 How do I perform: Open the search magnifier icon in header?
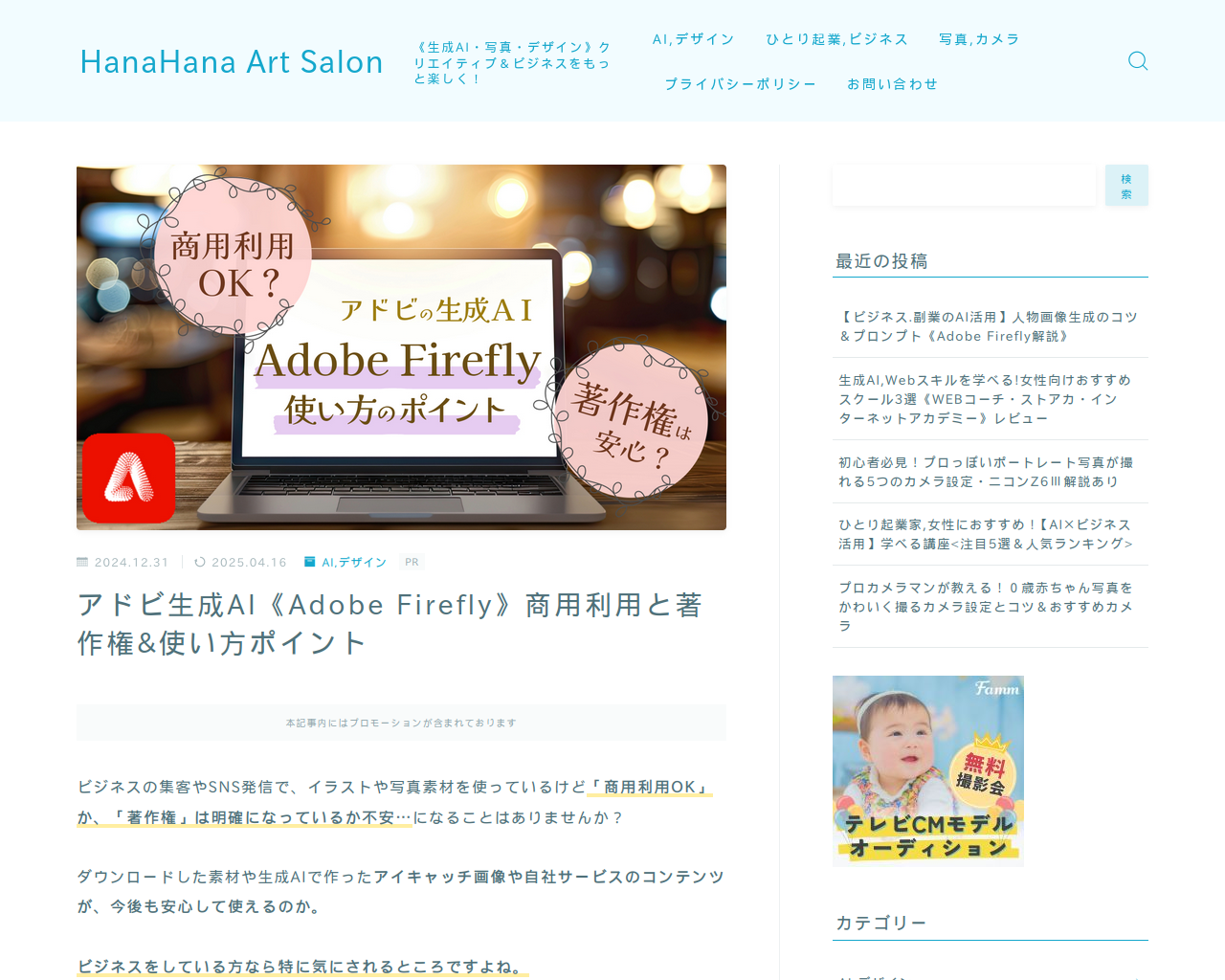(x=1138, y=61)
